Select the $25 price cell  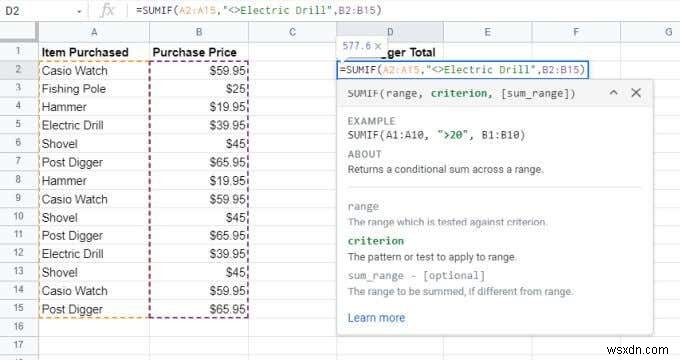(199, 88)
